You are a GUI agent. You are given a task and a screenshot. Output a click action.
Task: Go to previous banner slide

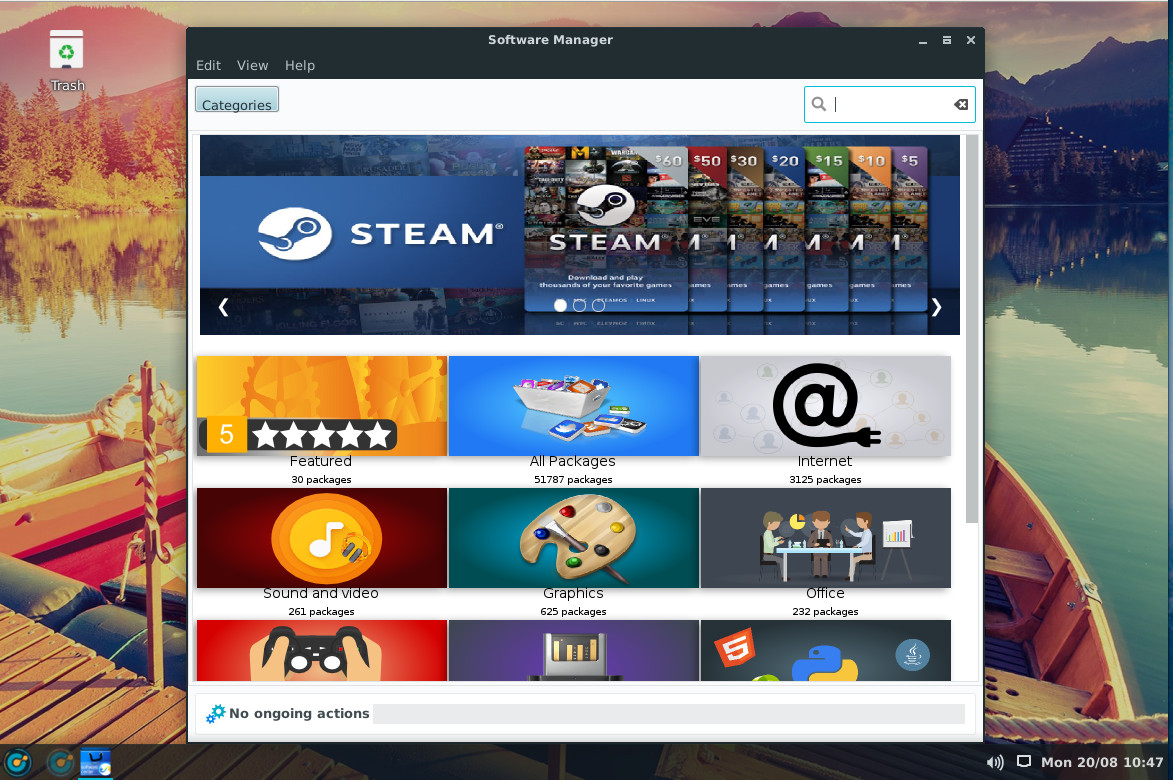click(223, 307)
